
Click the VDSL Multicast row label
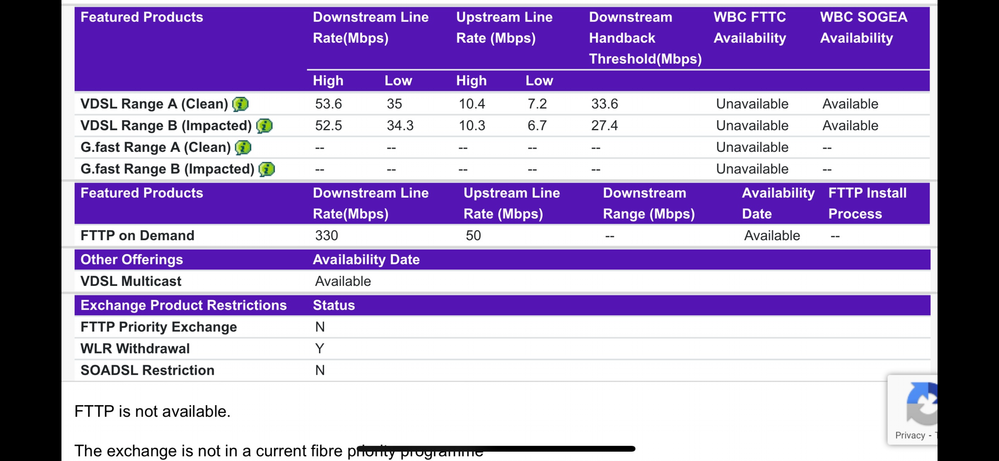coord(131,282)
